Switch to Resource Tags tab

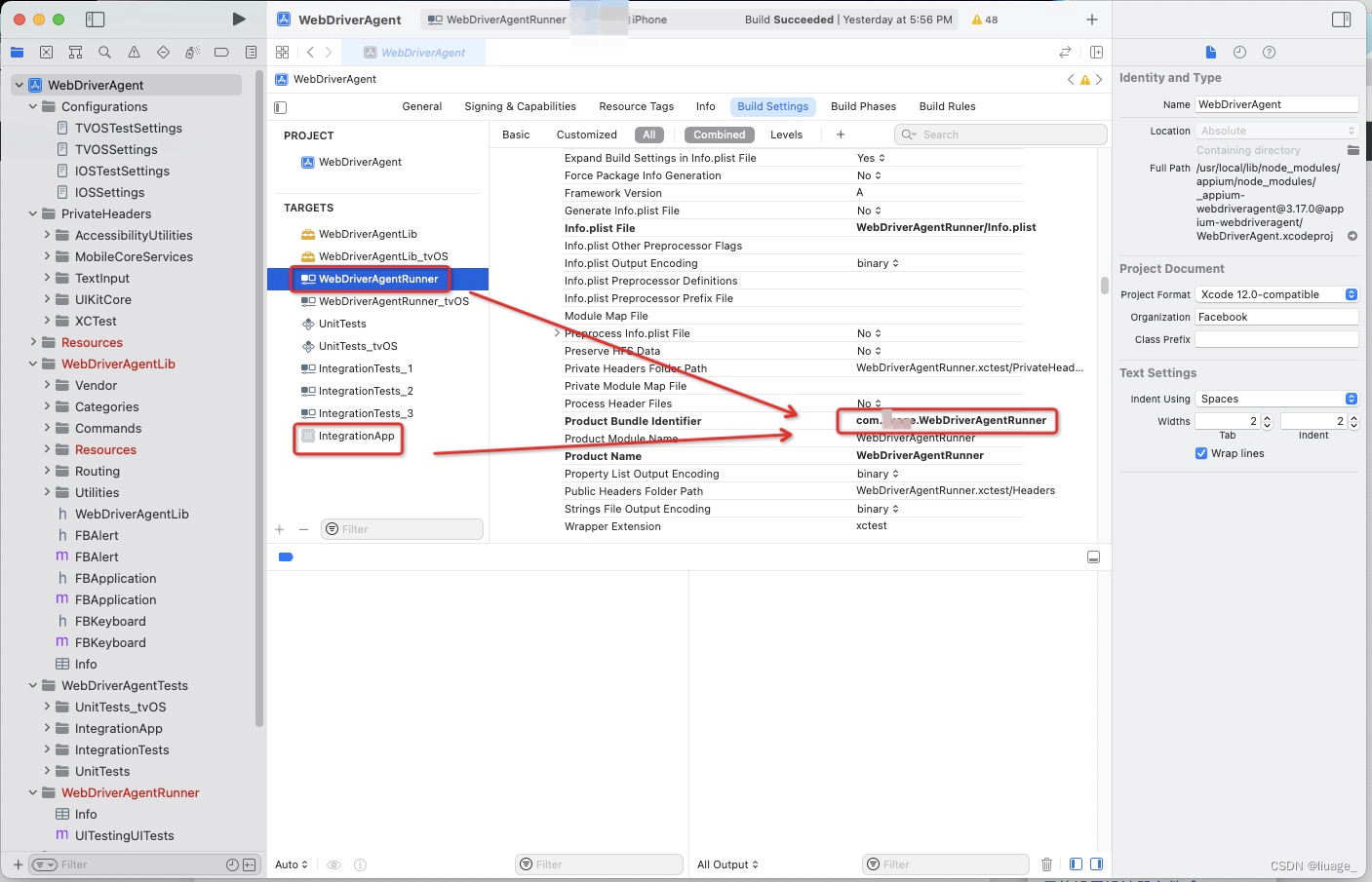(x=636, y=106)
